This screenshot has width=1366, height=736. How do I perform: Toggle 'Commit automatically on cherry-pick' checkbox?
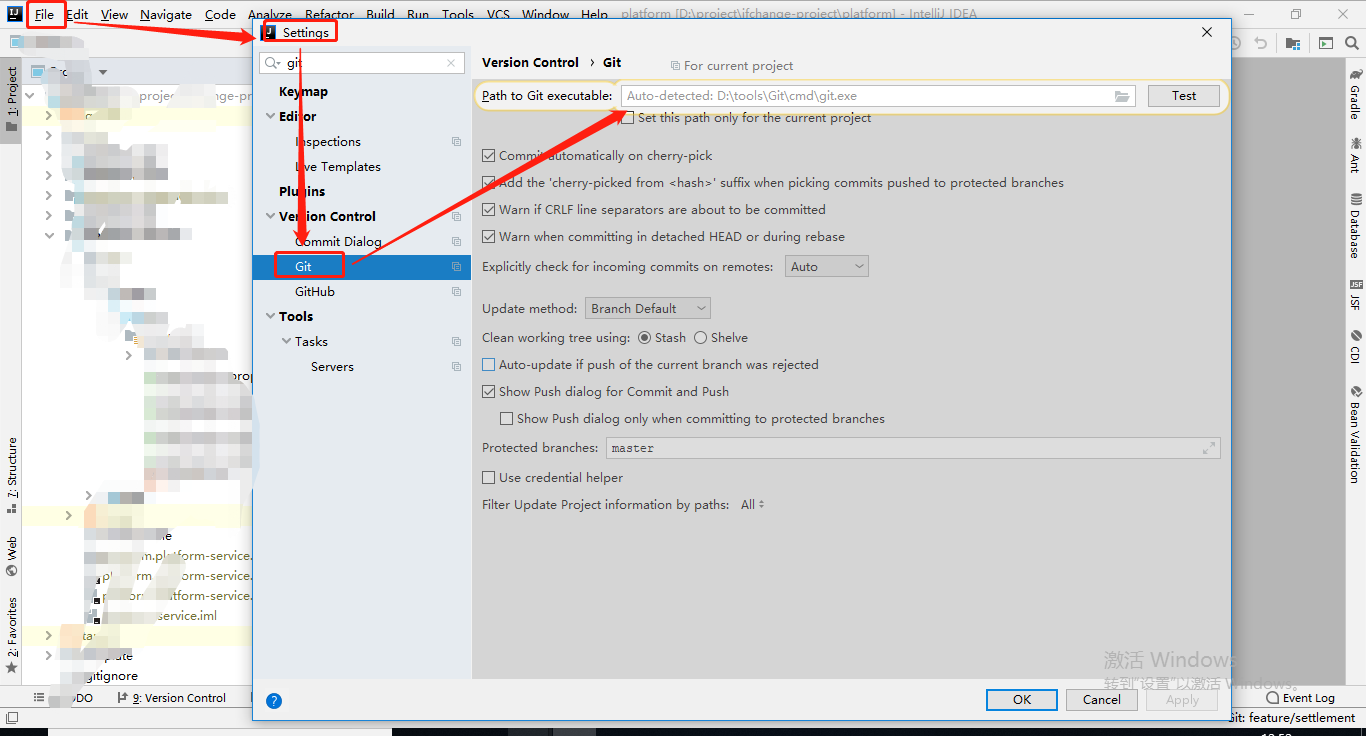(489, 156)
